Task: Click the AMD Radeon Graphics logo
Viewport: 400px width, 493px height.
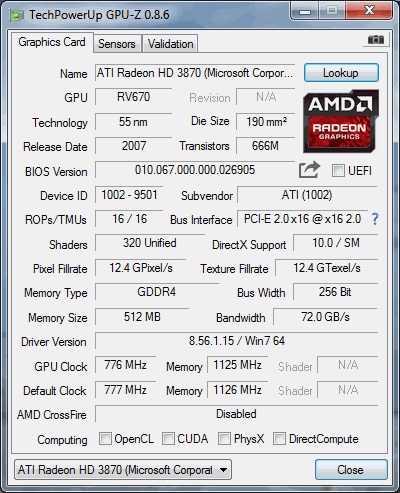Action: [x=341, y=121]
